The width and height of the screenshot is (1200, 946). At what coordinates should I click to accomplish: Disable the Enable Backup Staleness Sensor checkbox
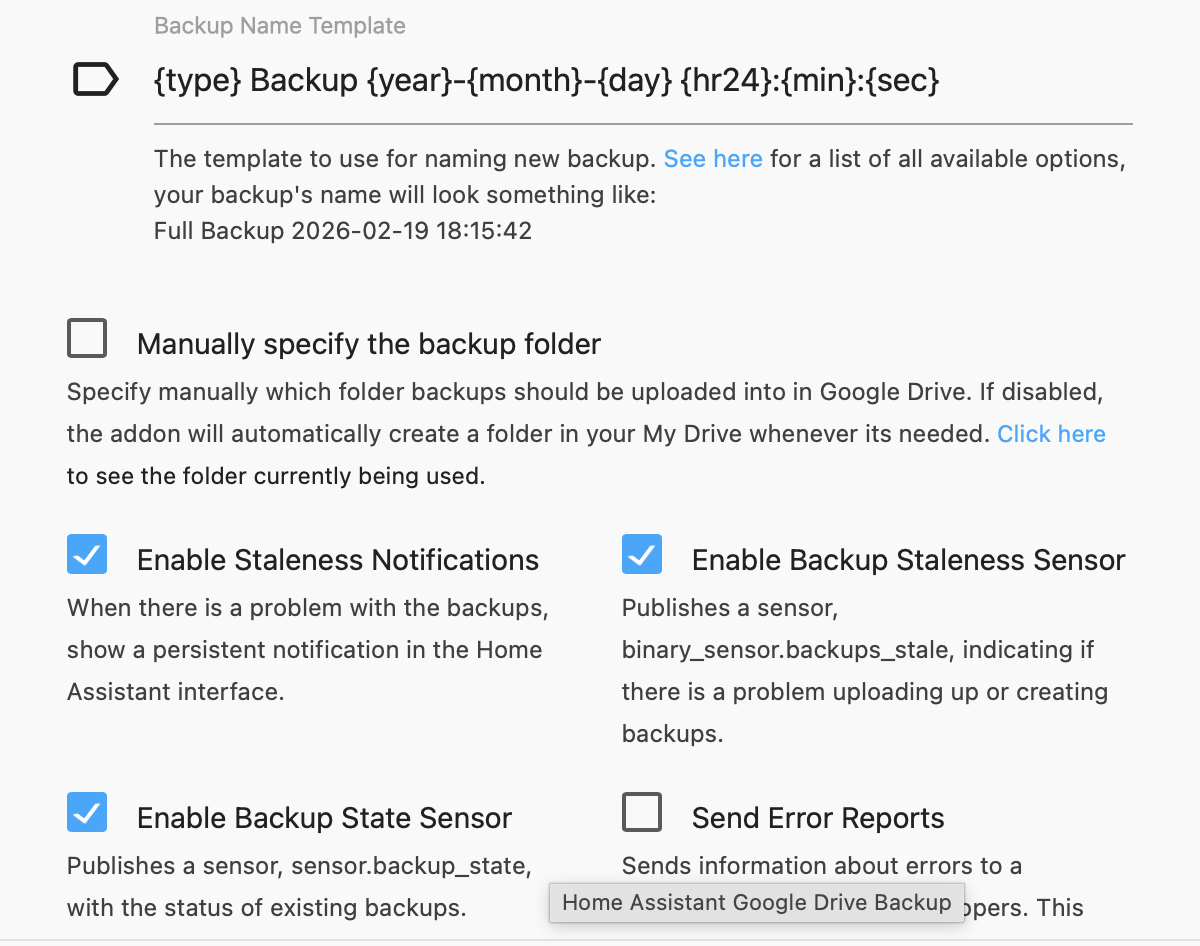(642, 554)
